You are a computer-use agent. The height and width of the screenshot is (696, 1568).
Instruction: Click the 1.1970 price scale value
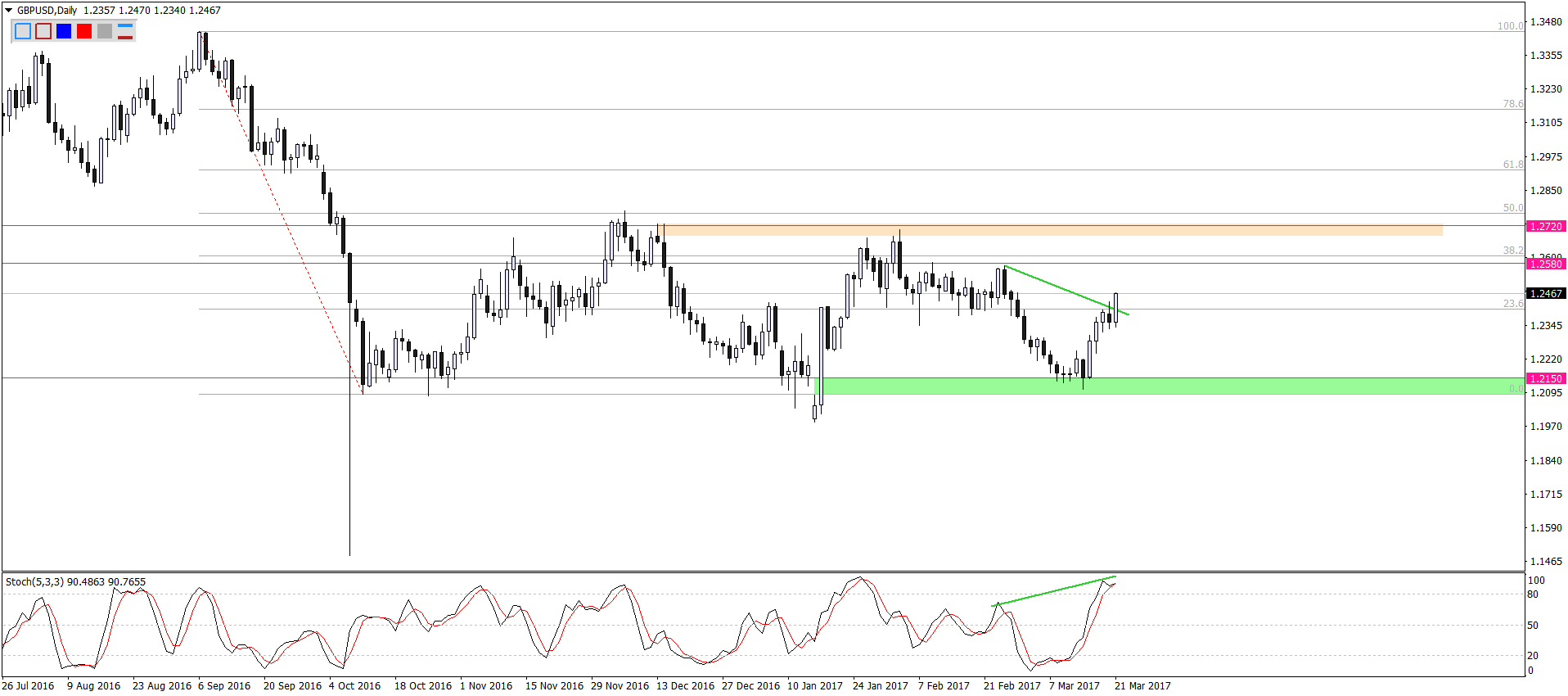pos(1546,427)
